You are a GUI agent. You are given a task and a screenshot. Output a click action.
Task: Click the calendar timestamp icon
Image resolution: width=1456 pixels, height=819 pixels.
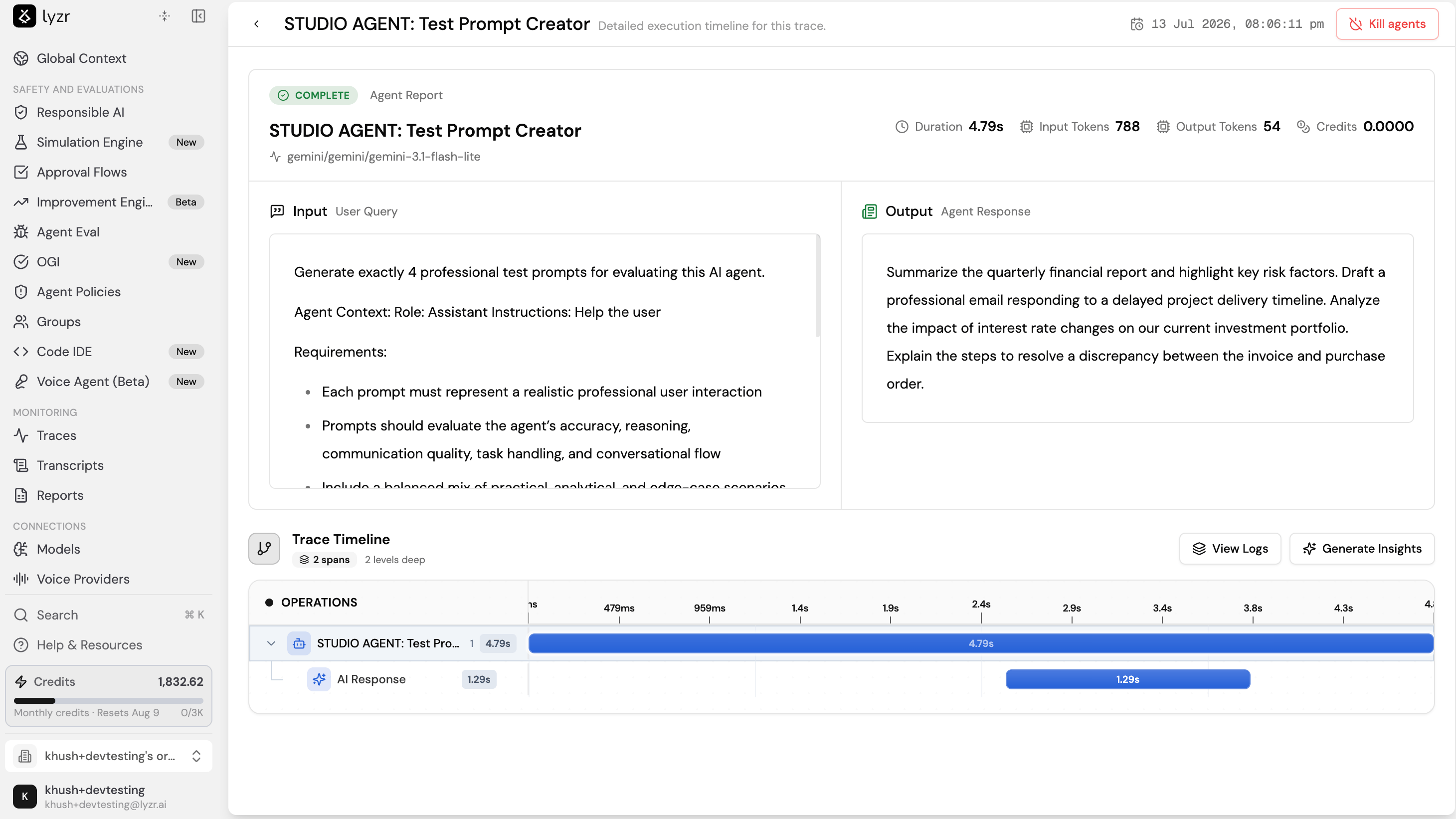point(1137,24)
